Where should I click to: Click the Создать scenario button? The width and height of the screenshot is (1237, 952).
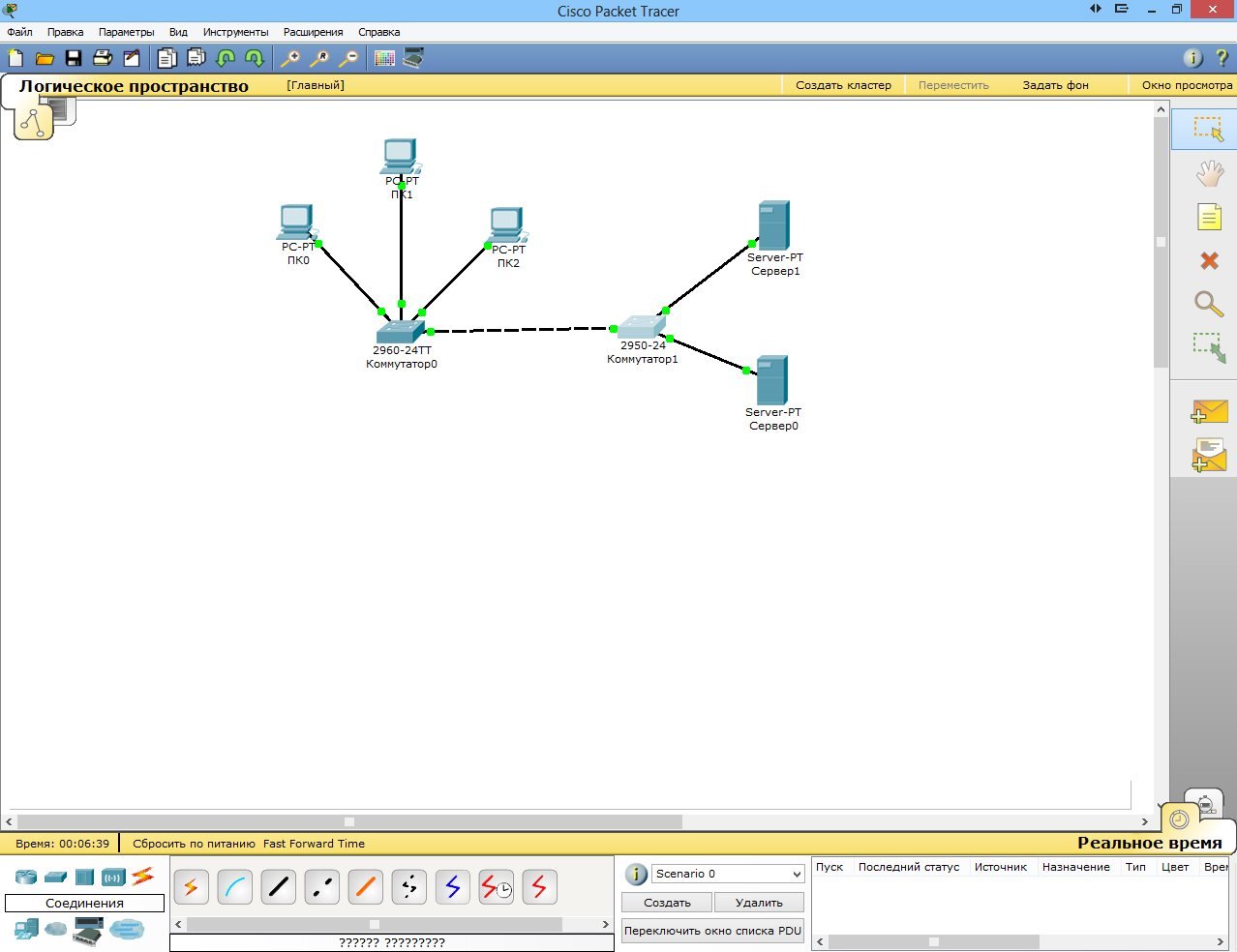click(x=667, y=903)
